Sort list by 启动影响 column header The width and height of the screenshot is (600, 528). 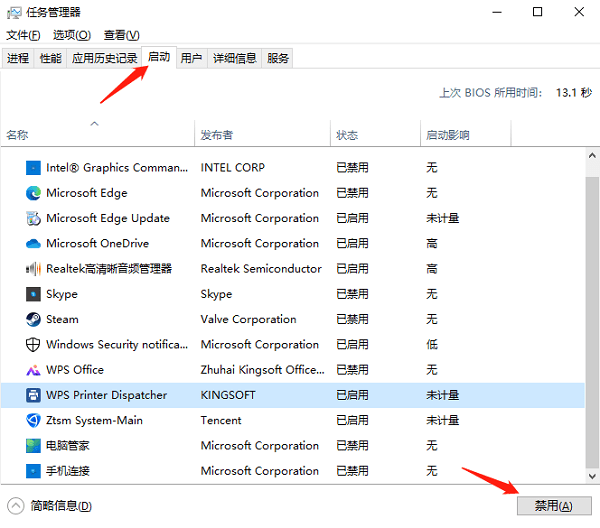coord(464,135)
